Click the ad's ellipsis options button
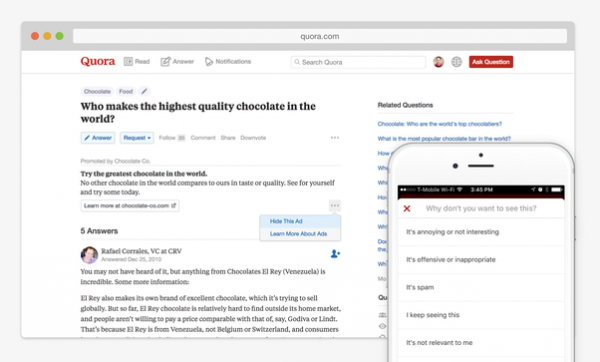The height and width of the screenshot is (362, 600). pyautogui.click(x=335, y=206)
